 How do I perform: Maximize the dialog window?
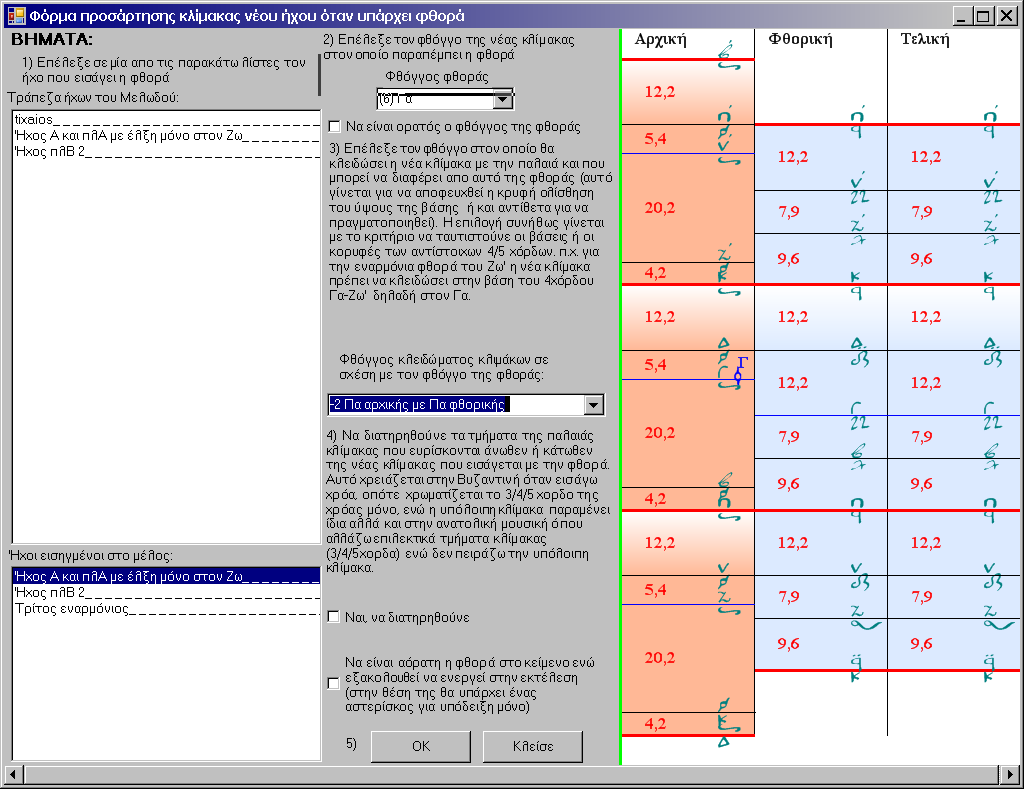coord(984,16)
